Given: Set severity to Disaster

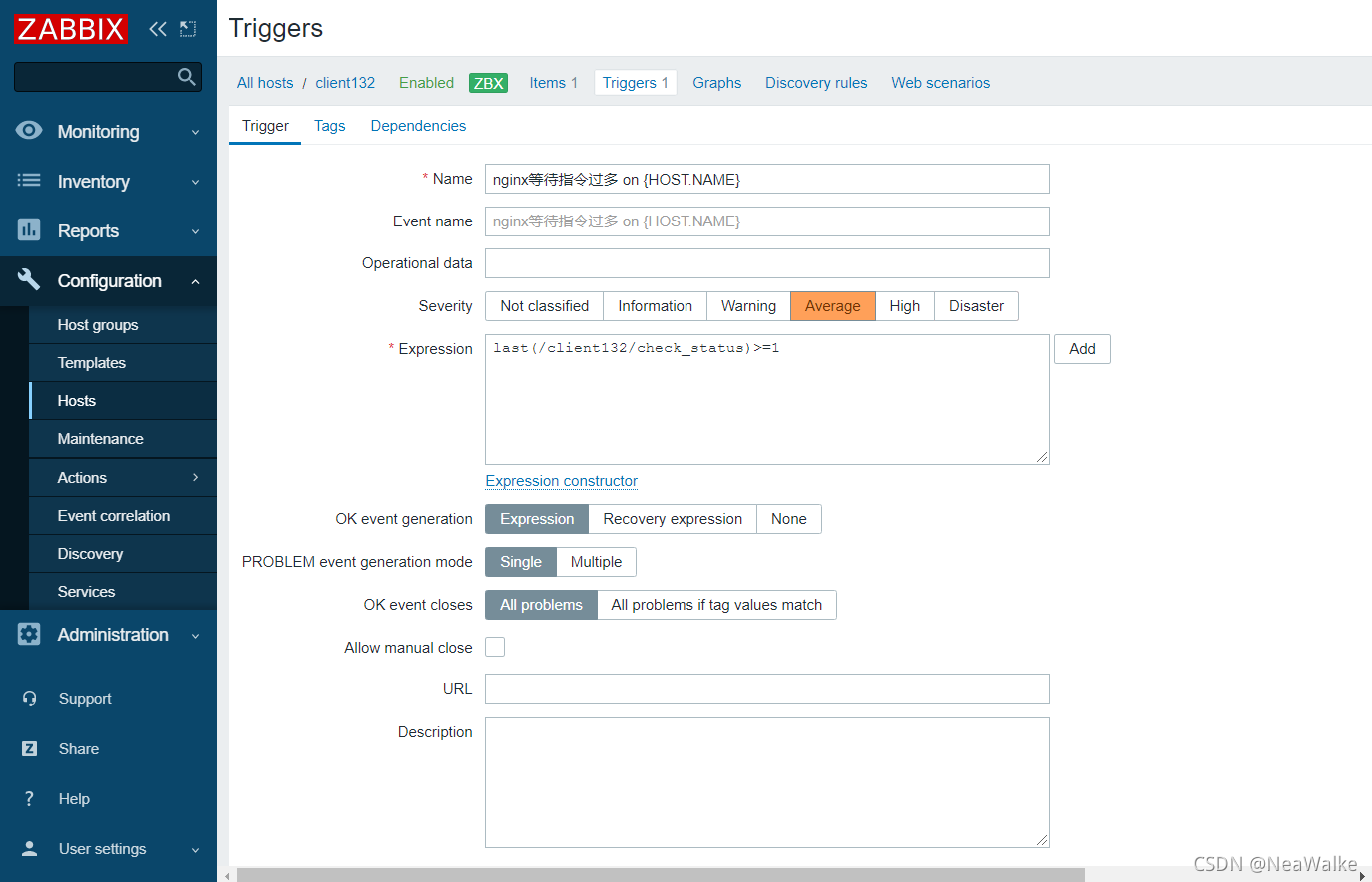Looking at the screenshot, I should 976,306.
